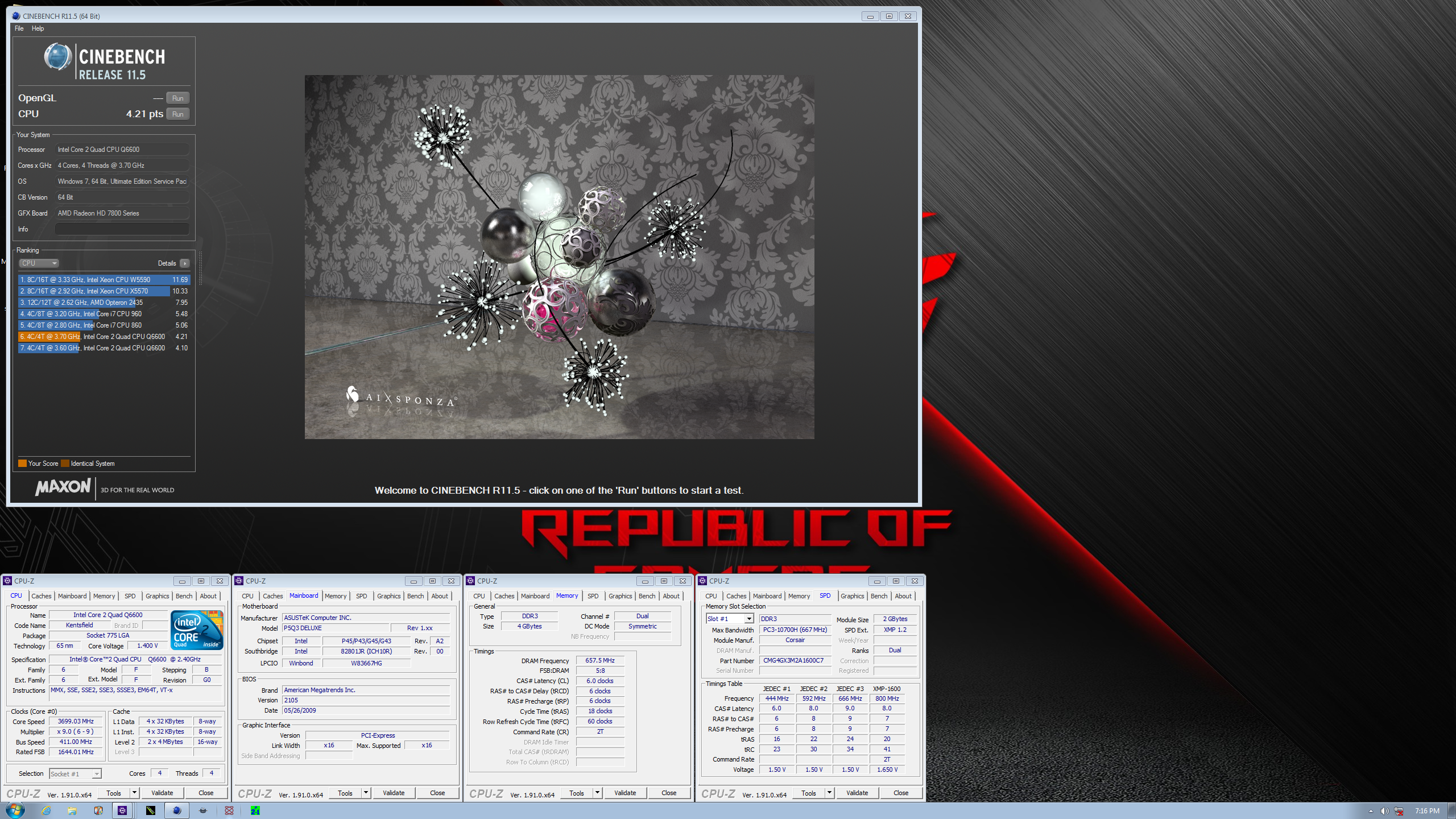Click the green 2-1 P taskbar icon
Image resolution: width=1456 pixels, height=819 pixels.
255,810
